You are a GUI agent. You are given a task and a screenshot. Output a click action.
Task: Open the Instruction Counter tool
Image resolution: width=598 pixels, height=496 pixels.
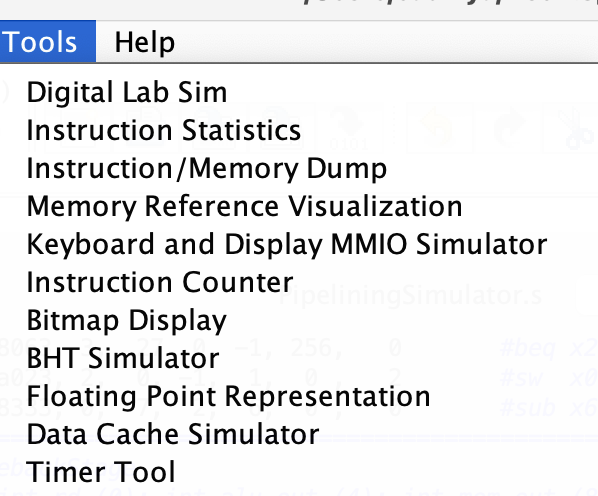tap(160, 283)
